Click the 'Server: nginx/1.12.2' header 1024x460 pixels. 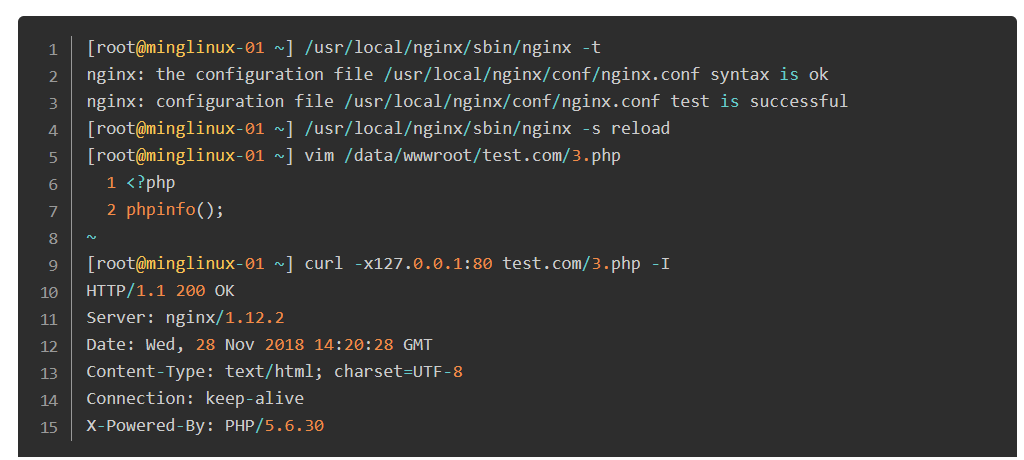point(185,318)
